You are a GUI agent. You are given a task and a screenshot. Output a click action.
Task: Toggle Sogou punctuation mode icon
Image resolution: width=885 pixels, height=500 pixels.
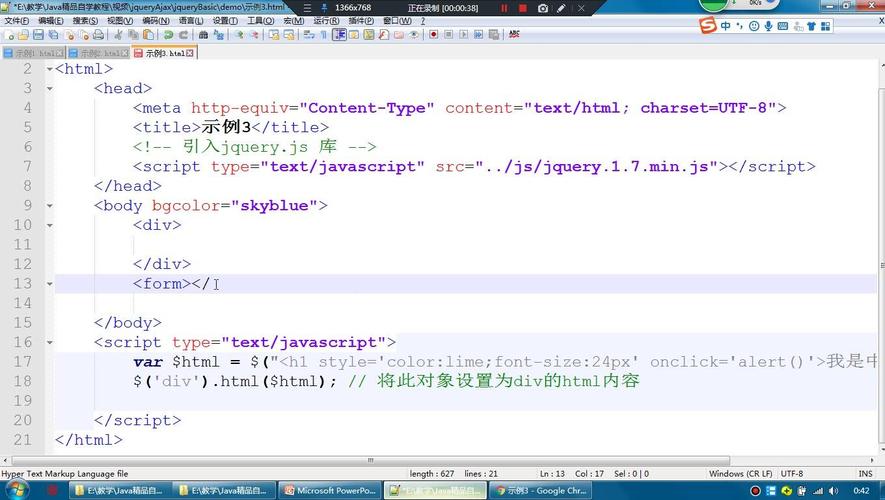click(739, 26)
